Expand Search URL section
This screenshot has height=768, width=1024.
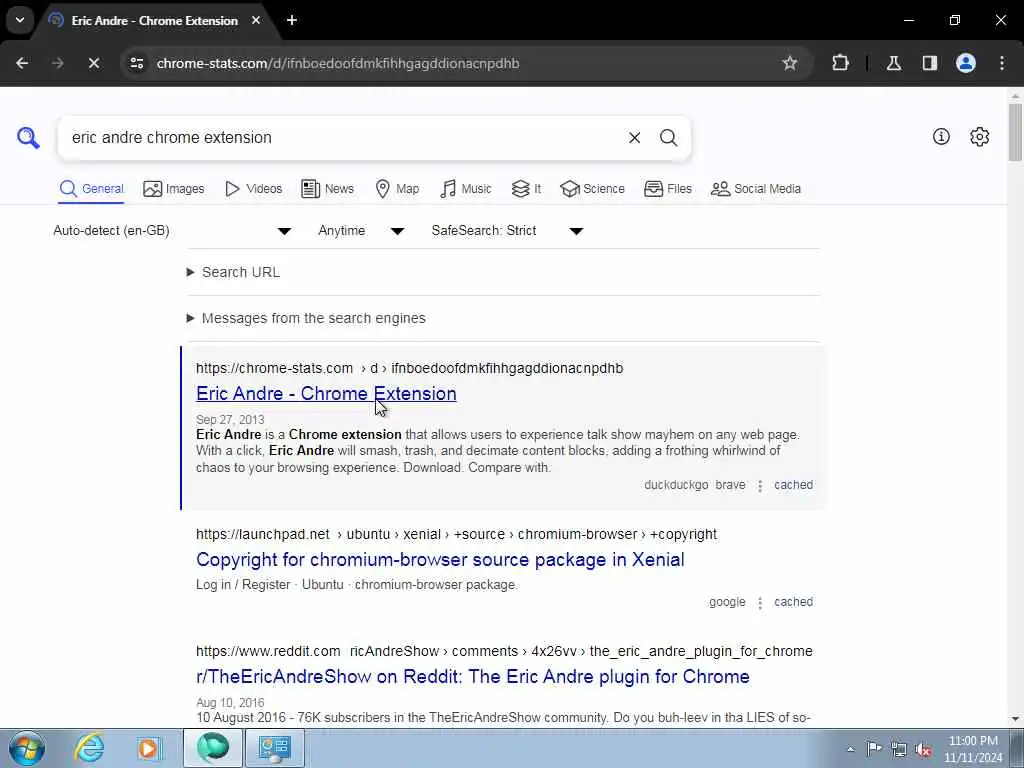click(234, 272)
